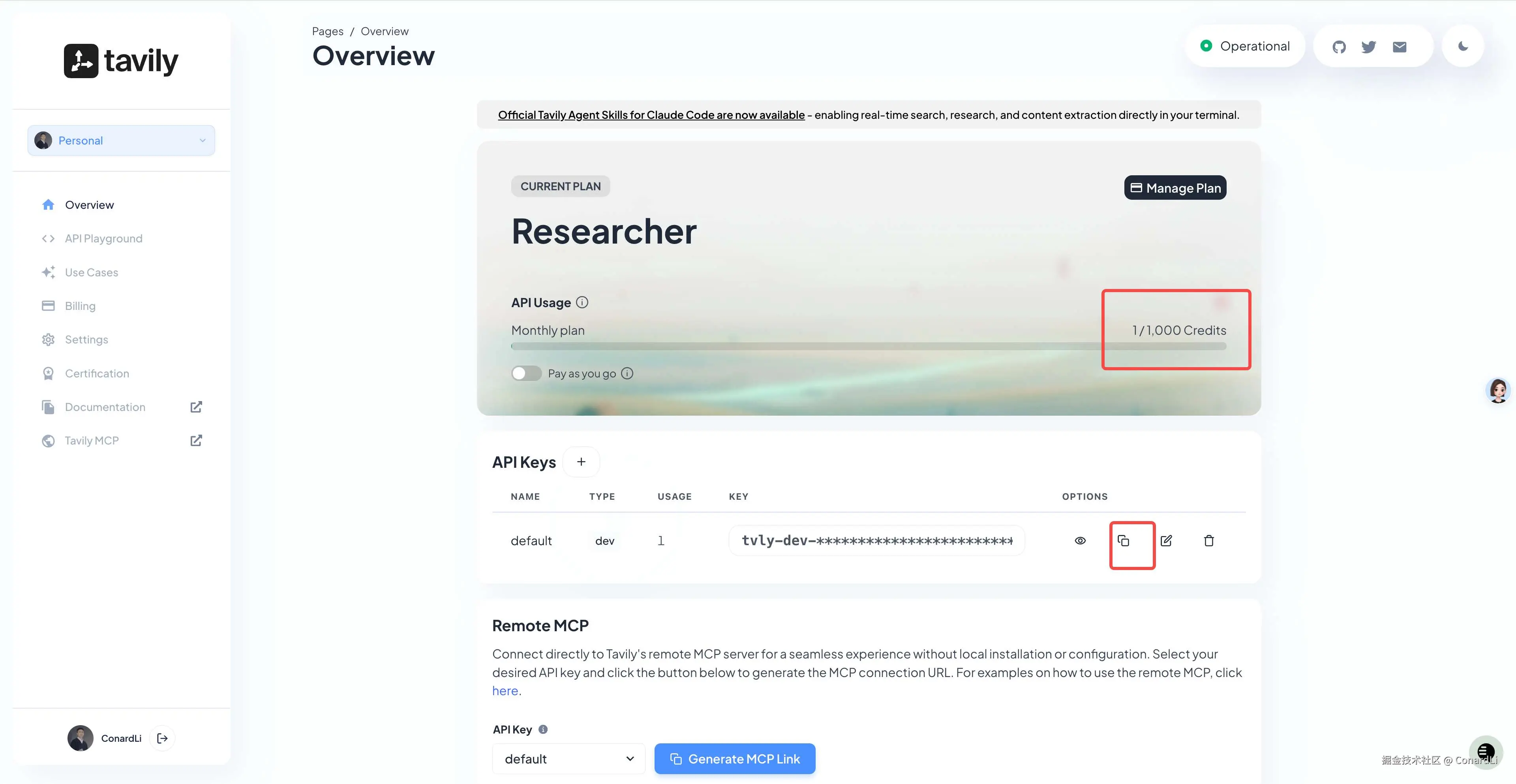
Task: Open the default API key dropdown
Action: (x=568, y=759)
